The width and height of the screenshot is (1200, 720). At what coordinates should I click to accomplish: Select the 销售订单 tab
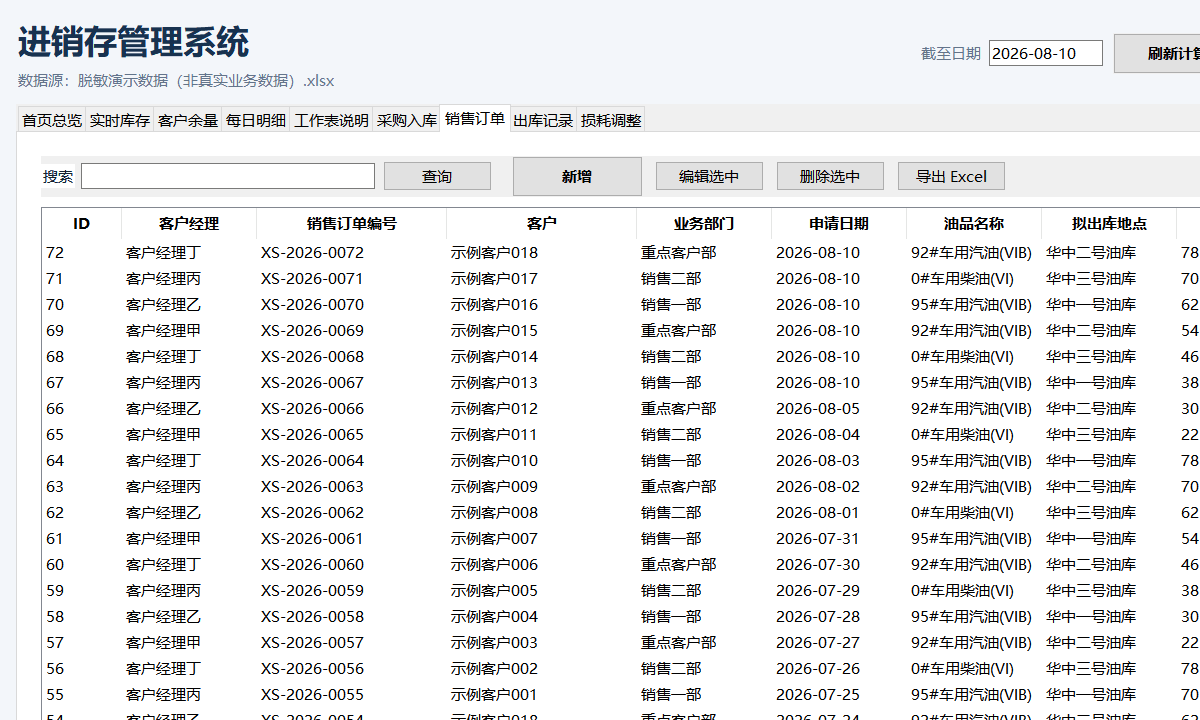[475, 118]
